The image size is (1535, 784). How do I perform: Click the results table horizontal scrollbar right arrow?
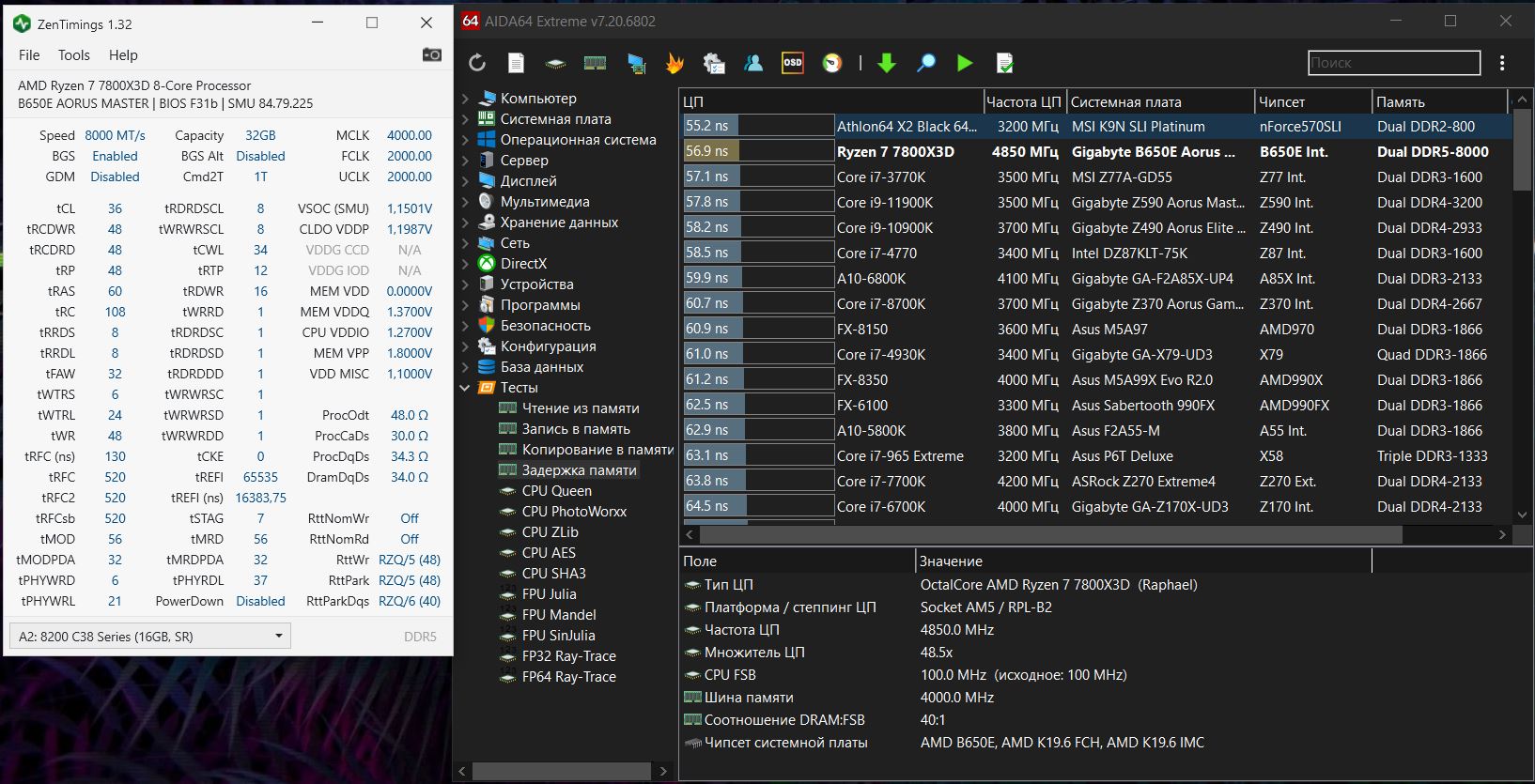point(1502,534)
